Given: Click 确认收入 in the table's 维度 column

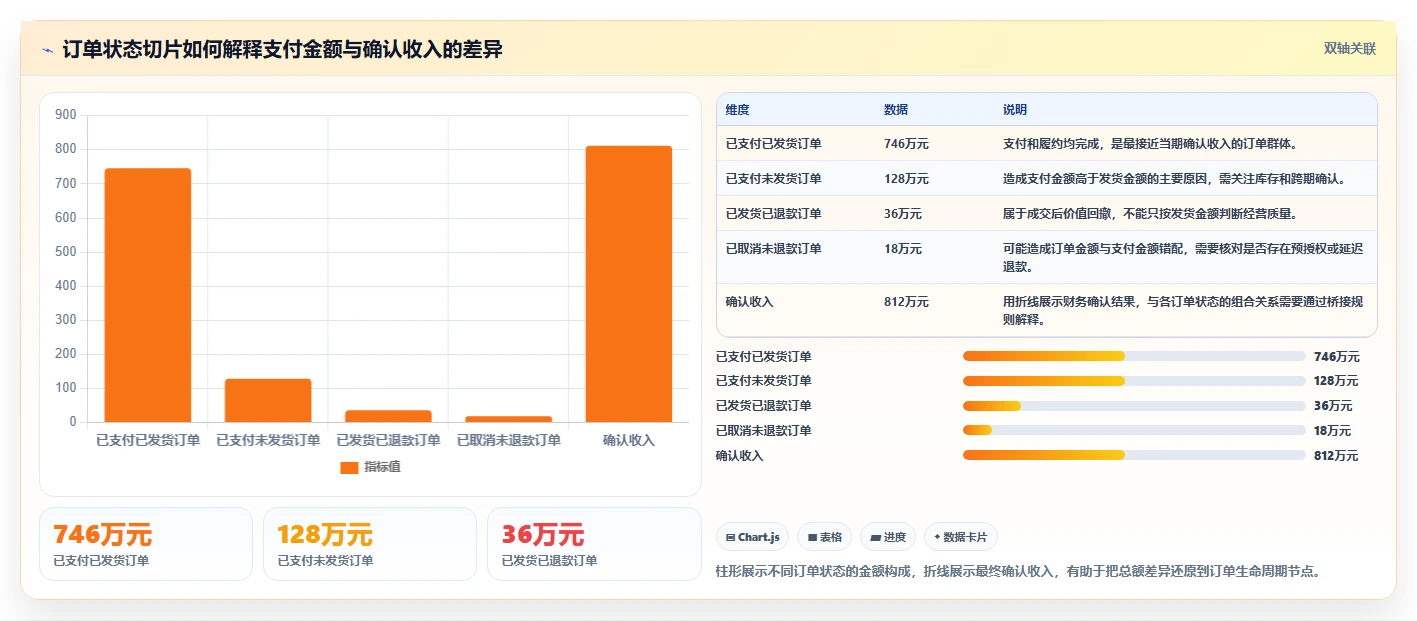Looking at the screenshot, I should coord(750,302).
